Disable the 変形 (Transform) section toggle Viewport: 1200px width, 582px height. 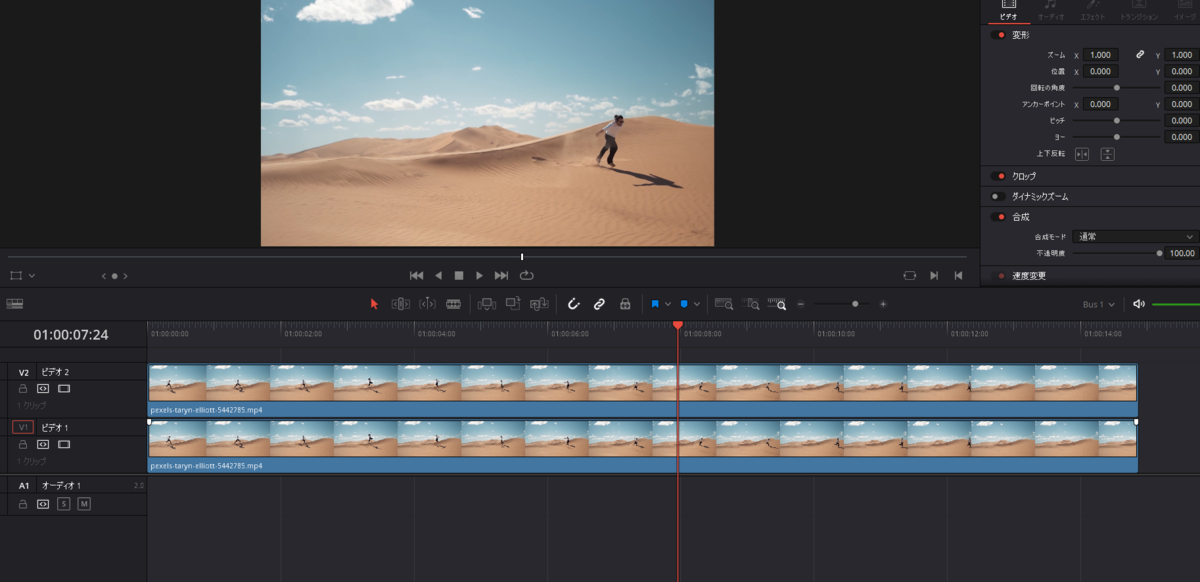998,35
